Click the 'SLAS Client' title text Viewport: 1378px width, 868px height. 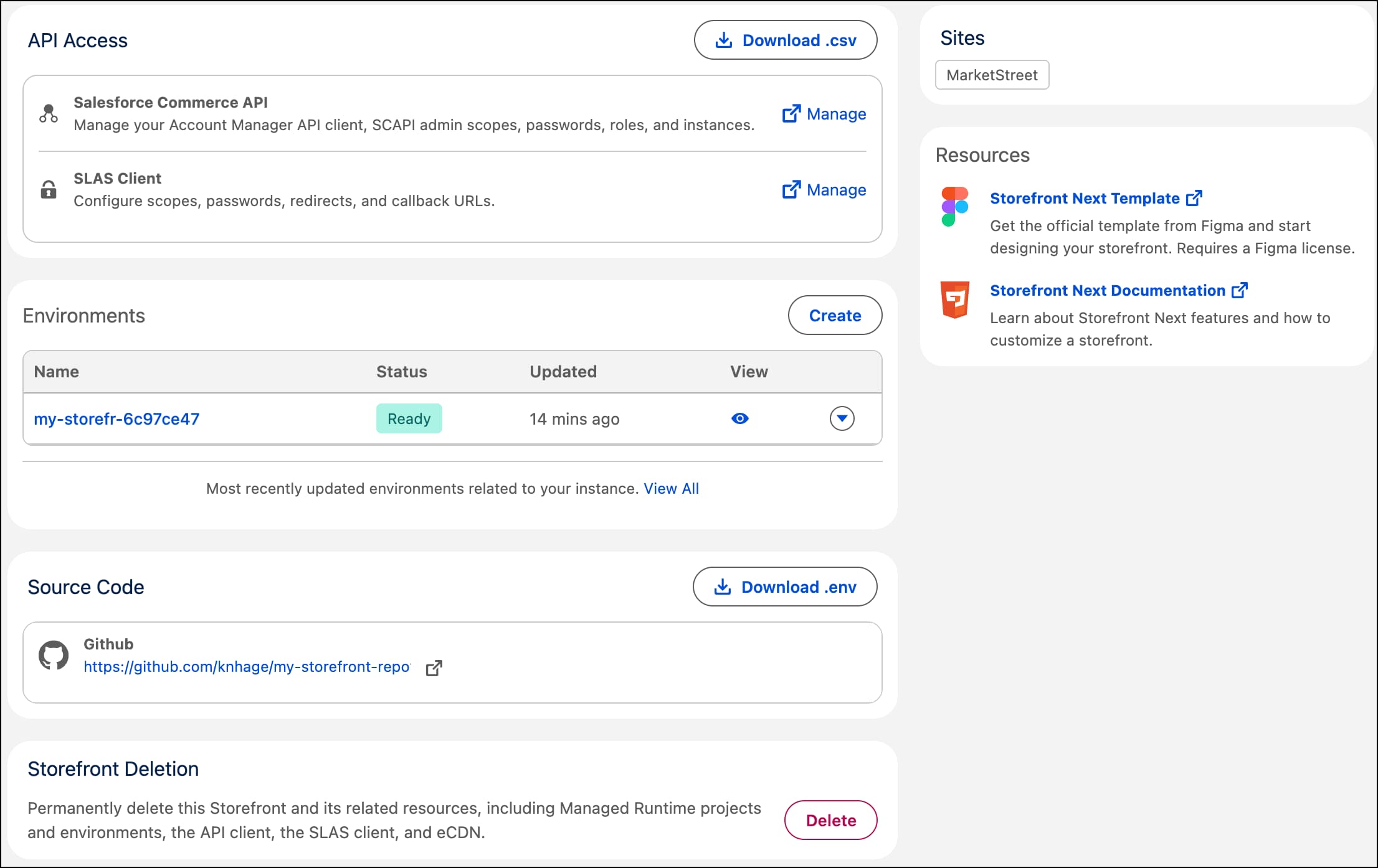click(x=117, y=179)
